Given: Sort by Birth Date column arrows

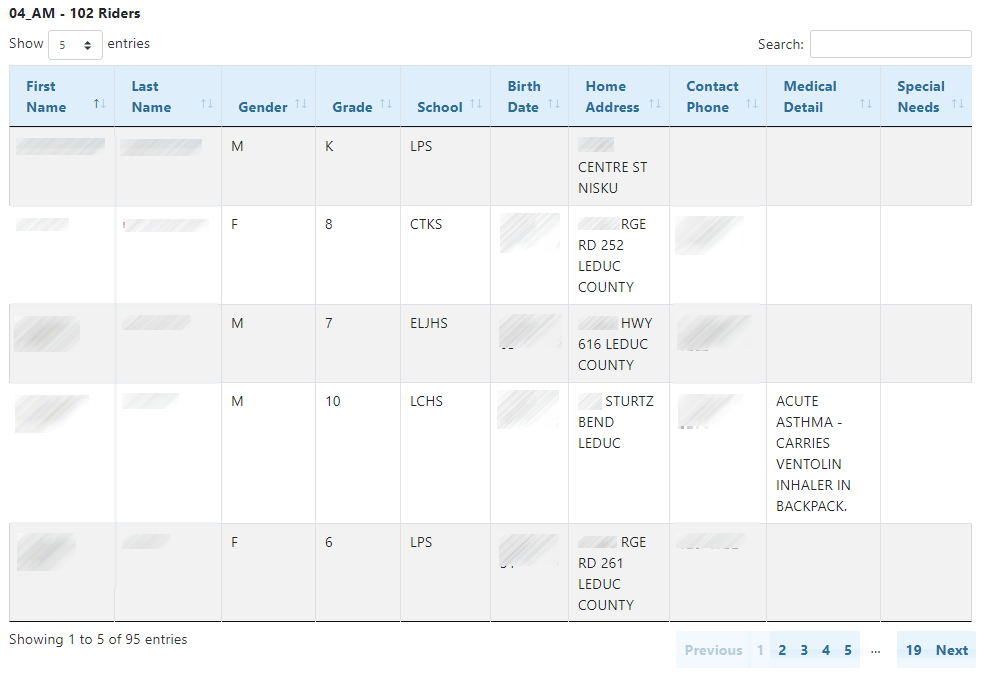Looking at the screenshot, I should pyautogui.click(x=553, y=104).
